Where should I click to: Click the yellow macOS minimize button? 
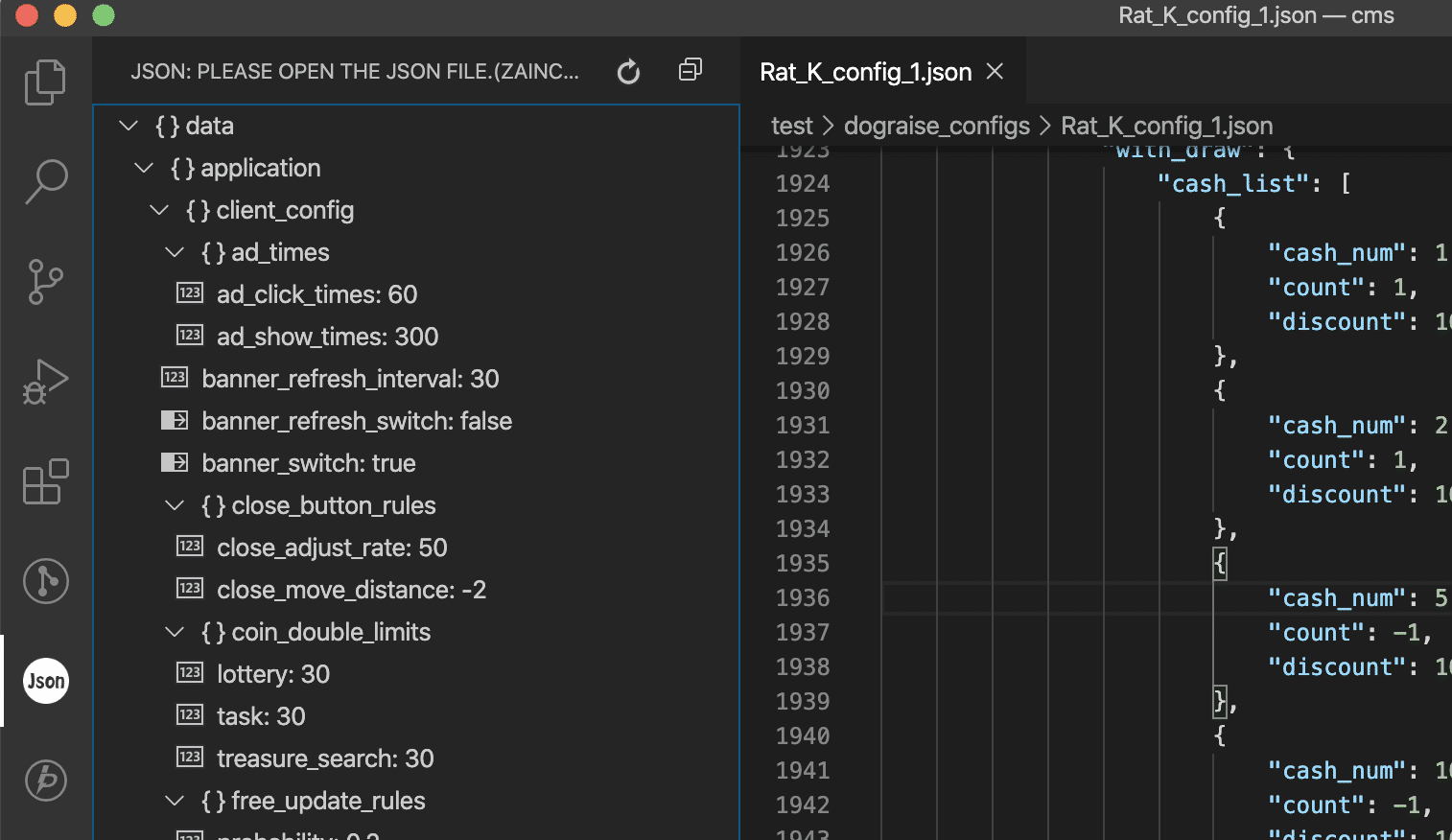65,15
